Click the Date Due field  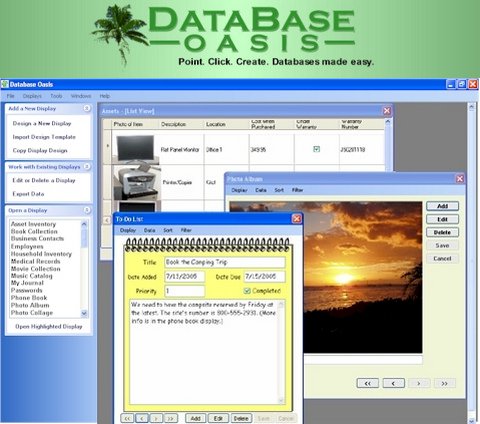pos(265,276)
